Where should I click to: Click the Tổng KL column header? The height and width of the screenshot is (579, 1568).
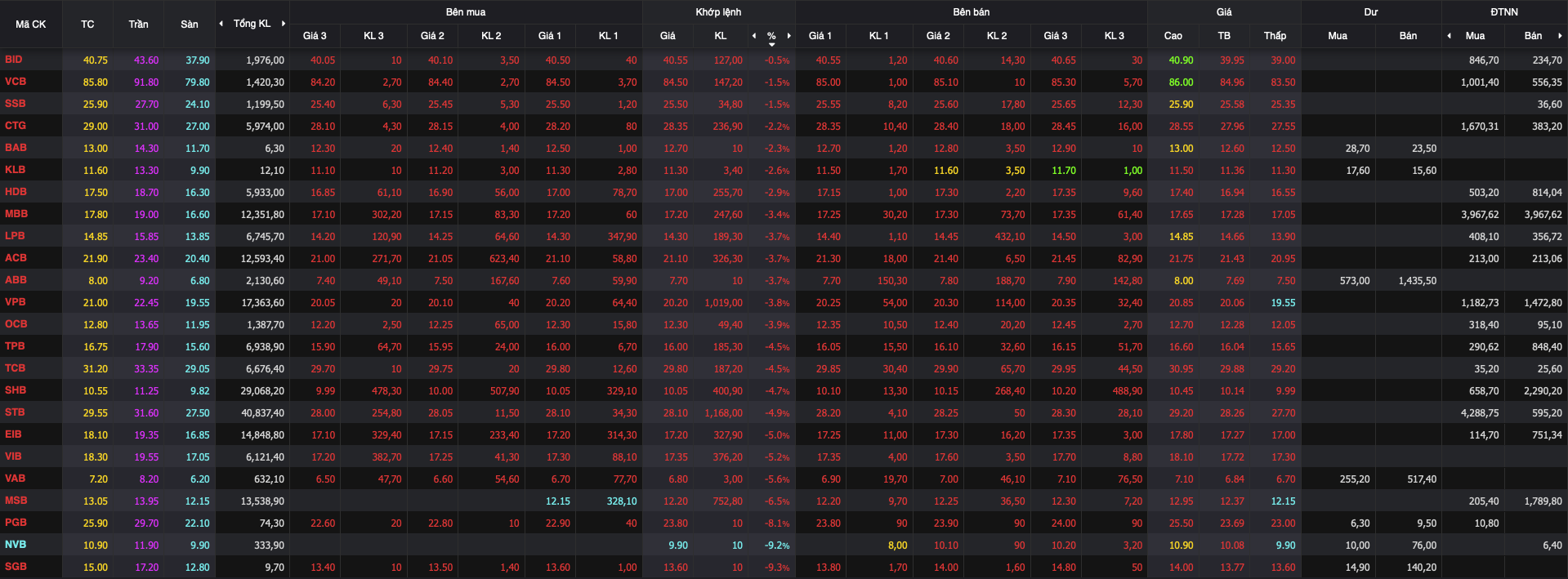point(252,24)
